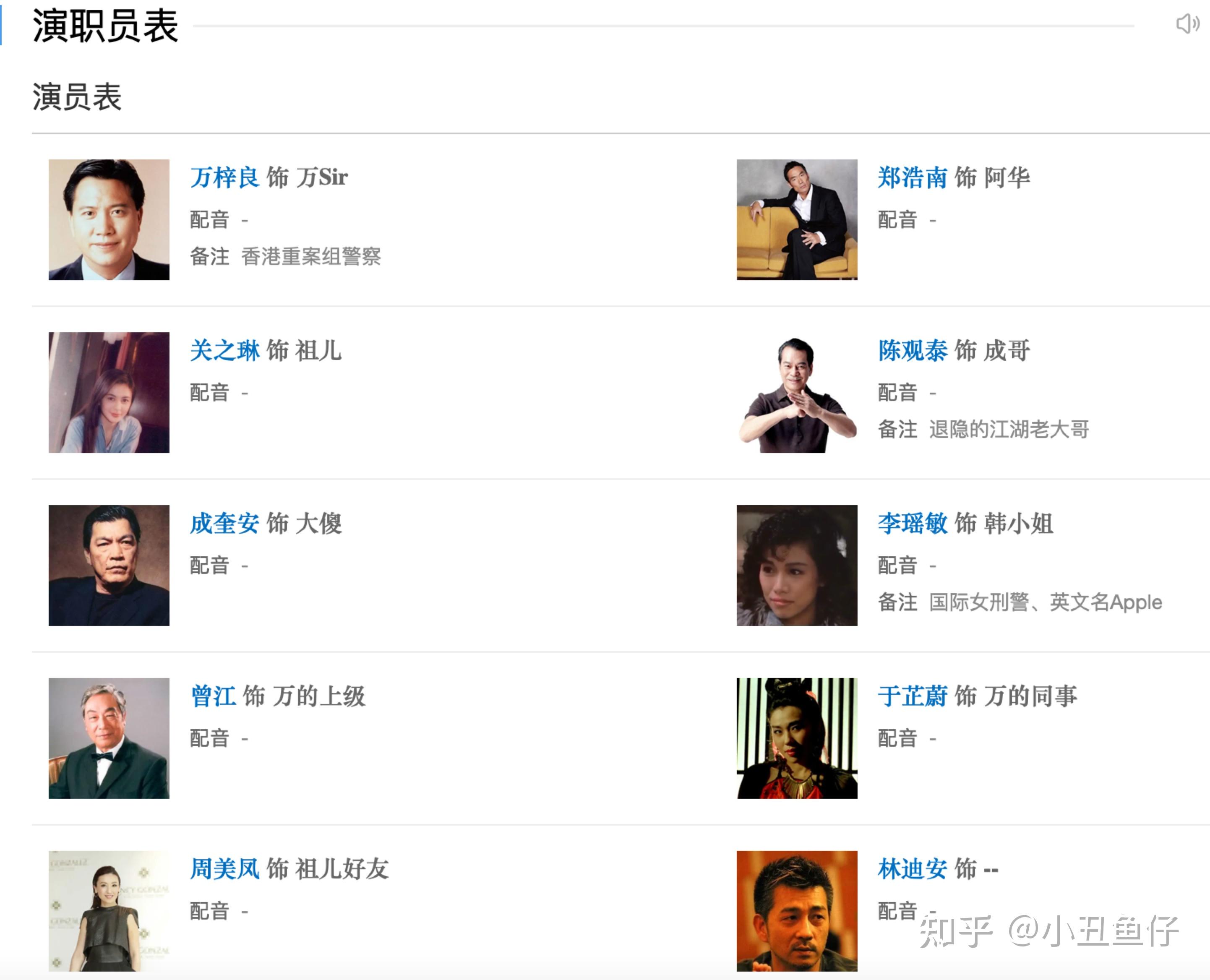The height and width of the screenshot is (980, 1210).
Task: Open the 李瑶敏 actor link
Action: point(912,523)
